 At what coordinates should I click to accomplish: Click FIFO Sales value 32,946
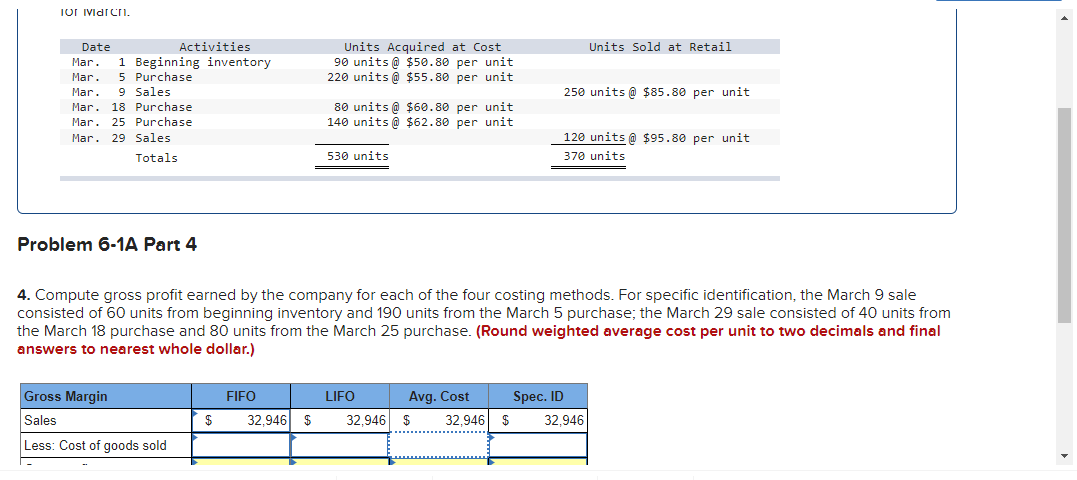[x=267, y=420]
